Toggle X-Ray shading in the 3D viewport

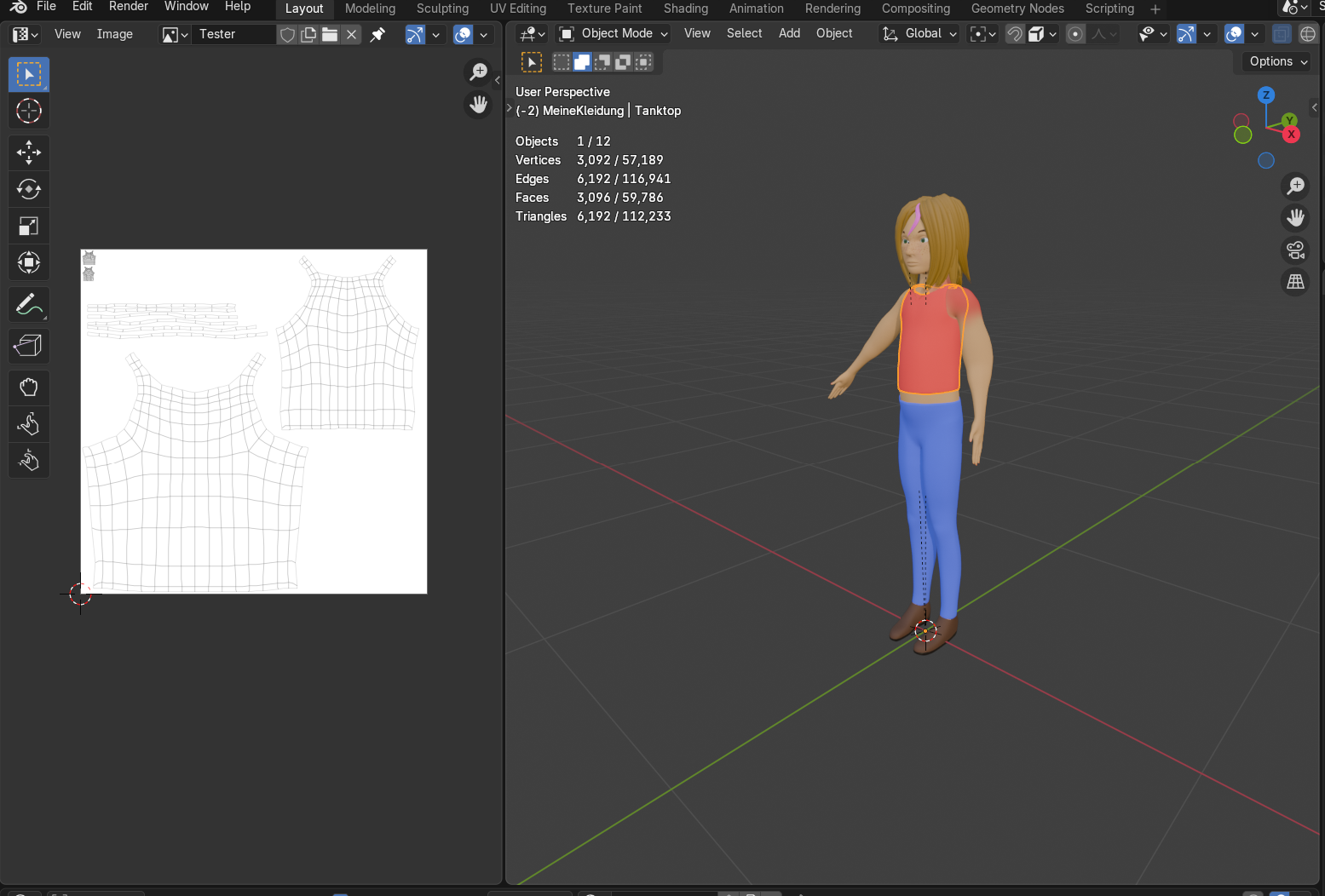tap(1282, 34)
